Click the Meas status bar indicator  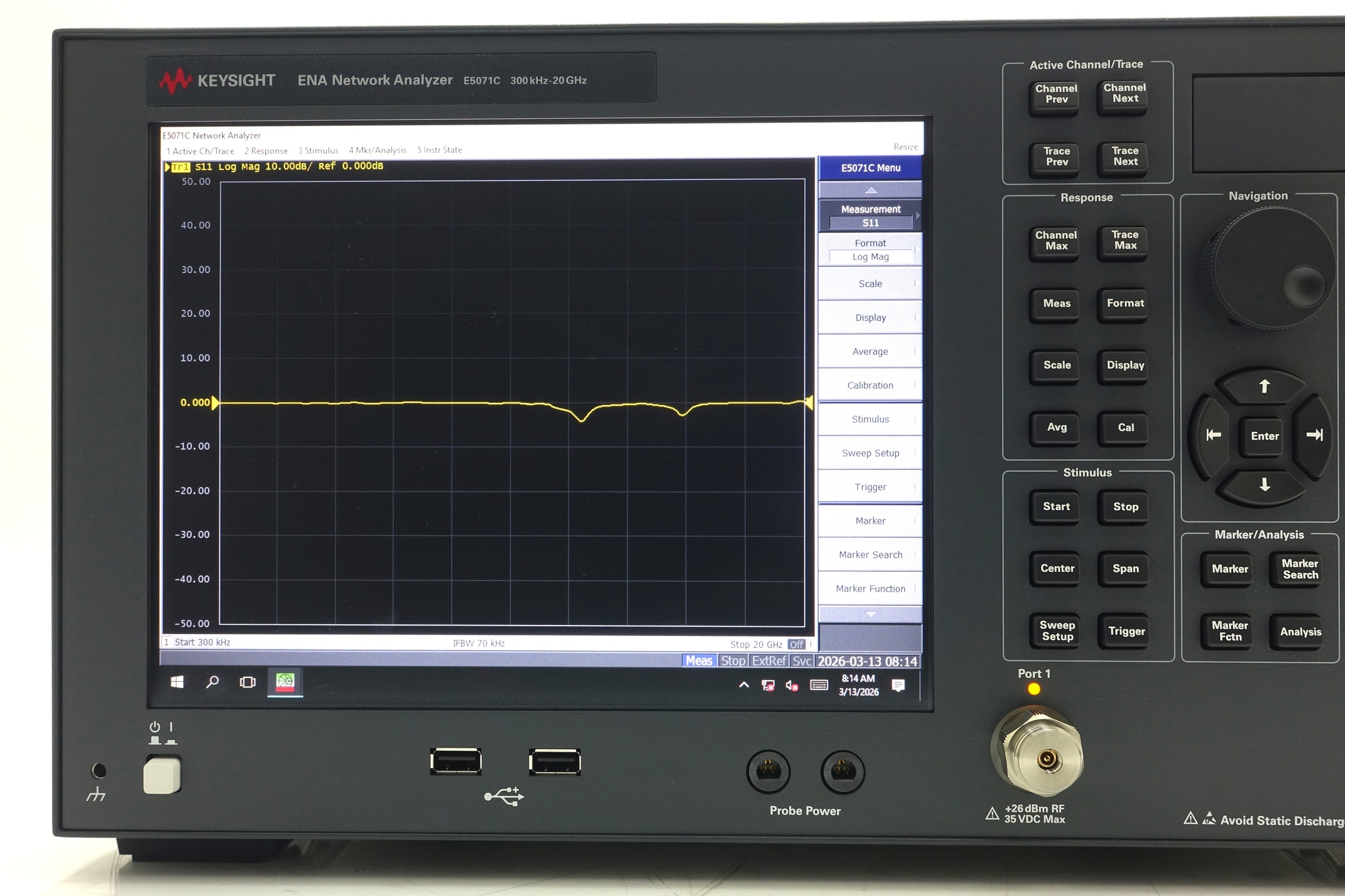699,661
